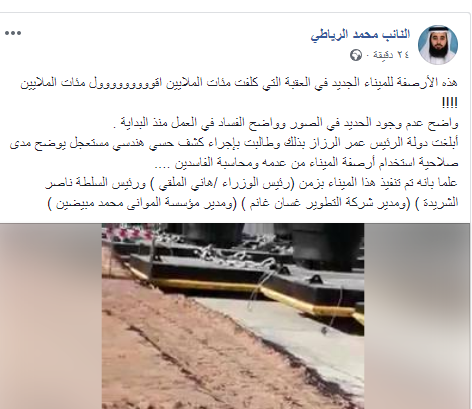Click the first line starting هذه الأرصفة
This screenshot has height=409, width=472.
[239, 83]
